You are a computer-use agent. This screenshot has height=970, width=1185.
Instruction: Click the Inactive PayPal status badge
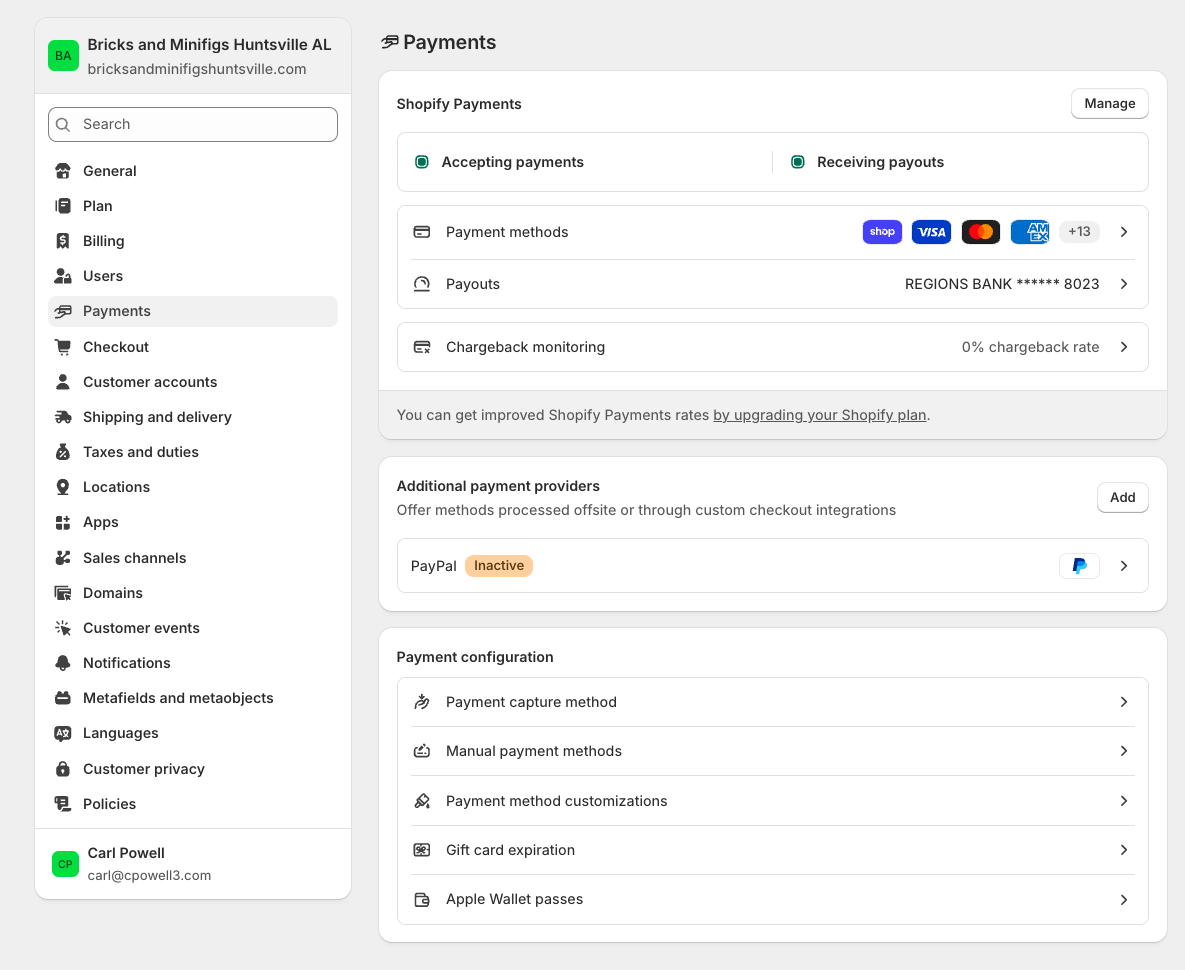click(499, 566)
